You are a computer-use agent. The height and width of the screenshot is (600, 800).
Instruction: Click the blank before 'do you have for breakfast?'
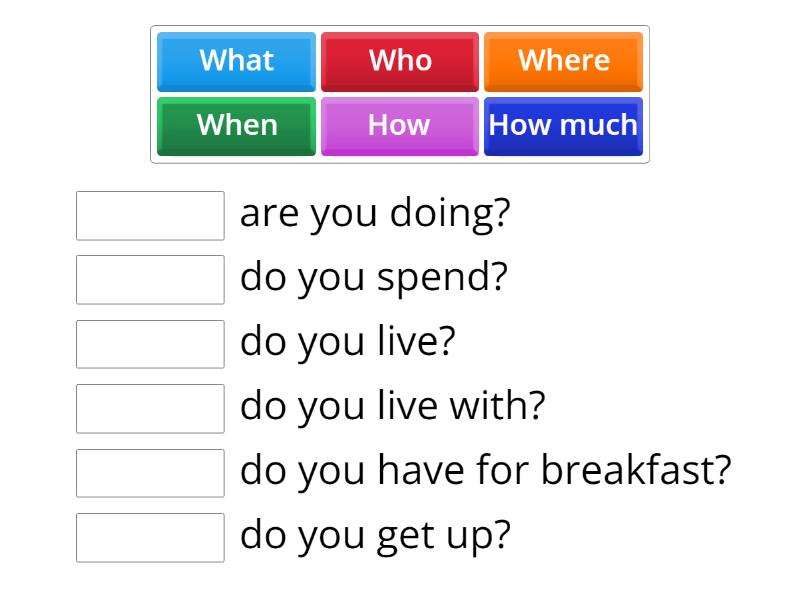pyautogui.click(x=149, y=473)
